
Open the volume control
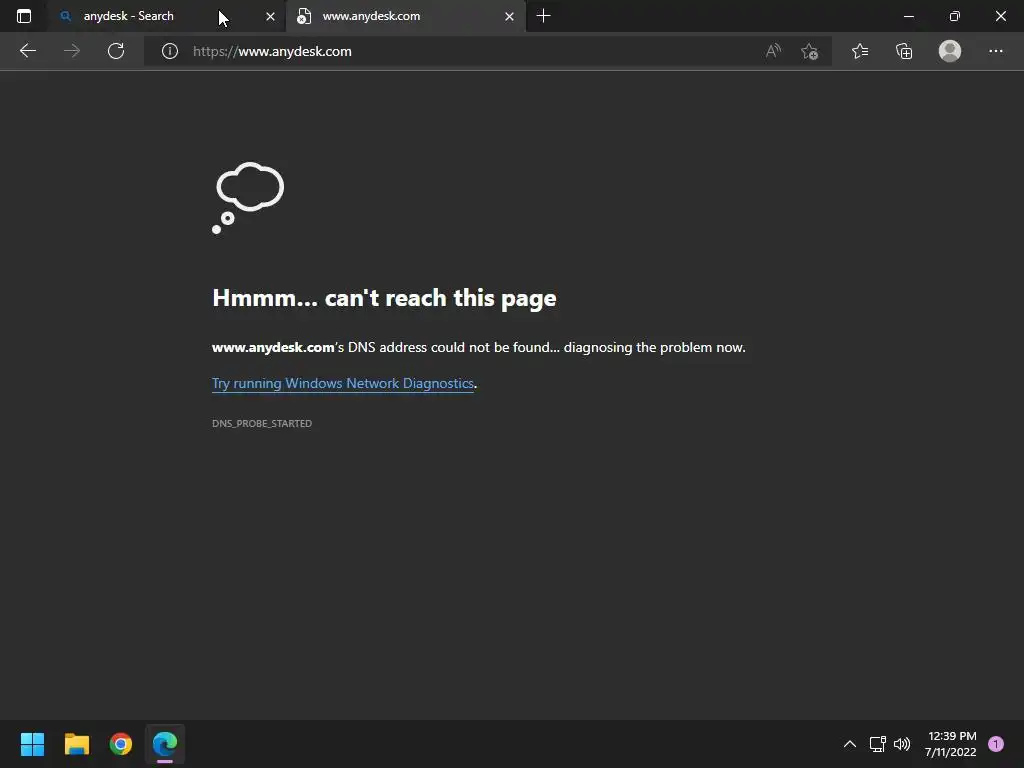click(902, 744)
